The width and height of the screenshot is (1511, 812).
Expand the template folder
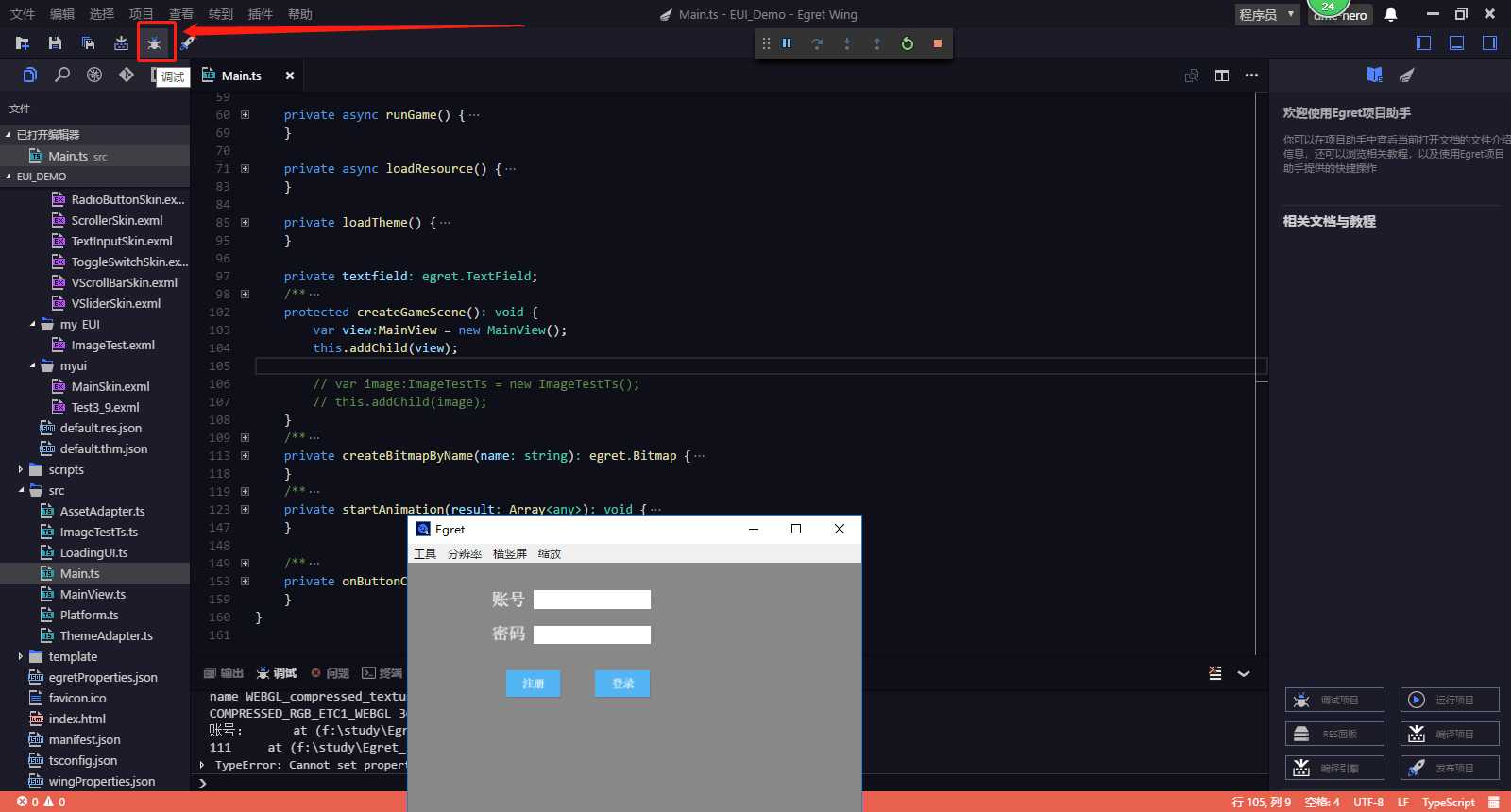21,656
